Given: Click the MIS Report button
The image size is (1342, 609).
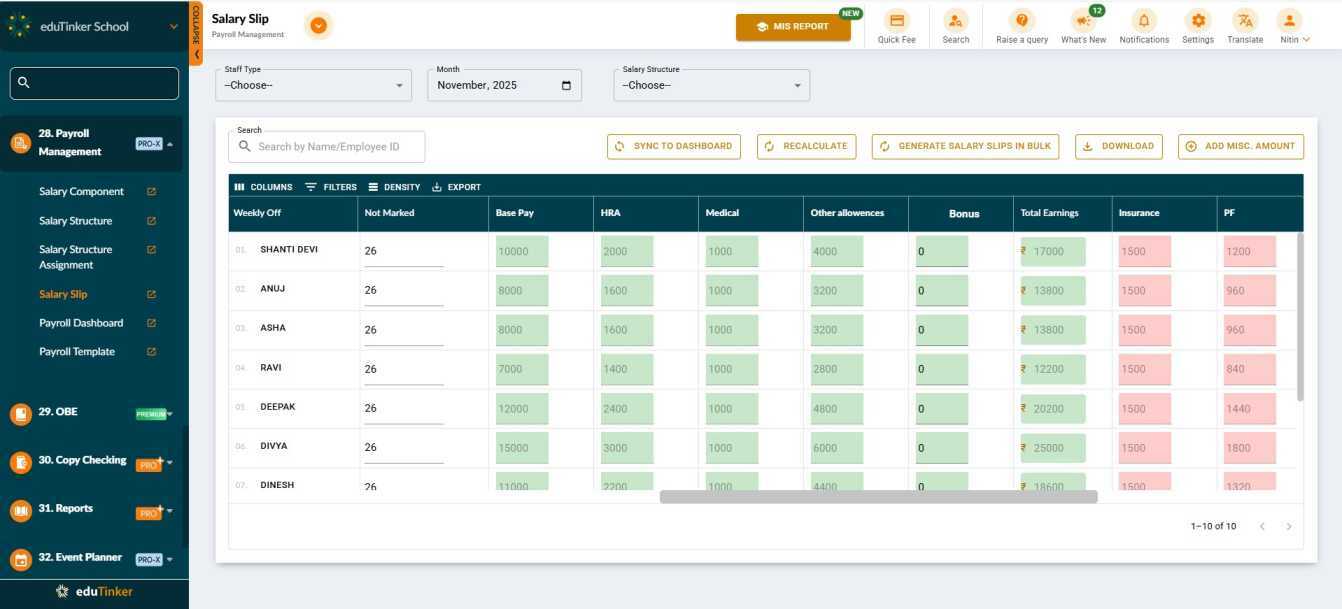Looking at the screenshot, I should 793,27.
